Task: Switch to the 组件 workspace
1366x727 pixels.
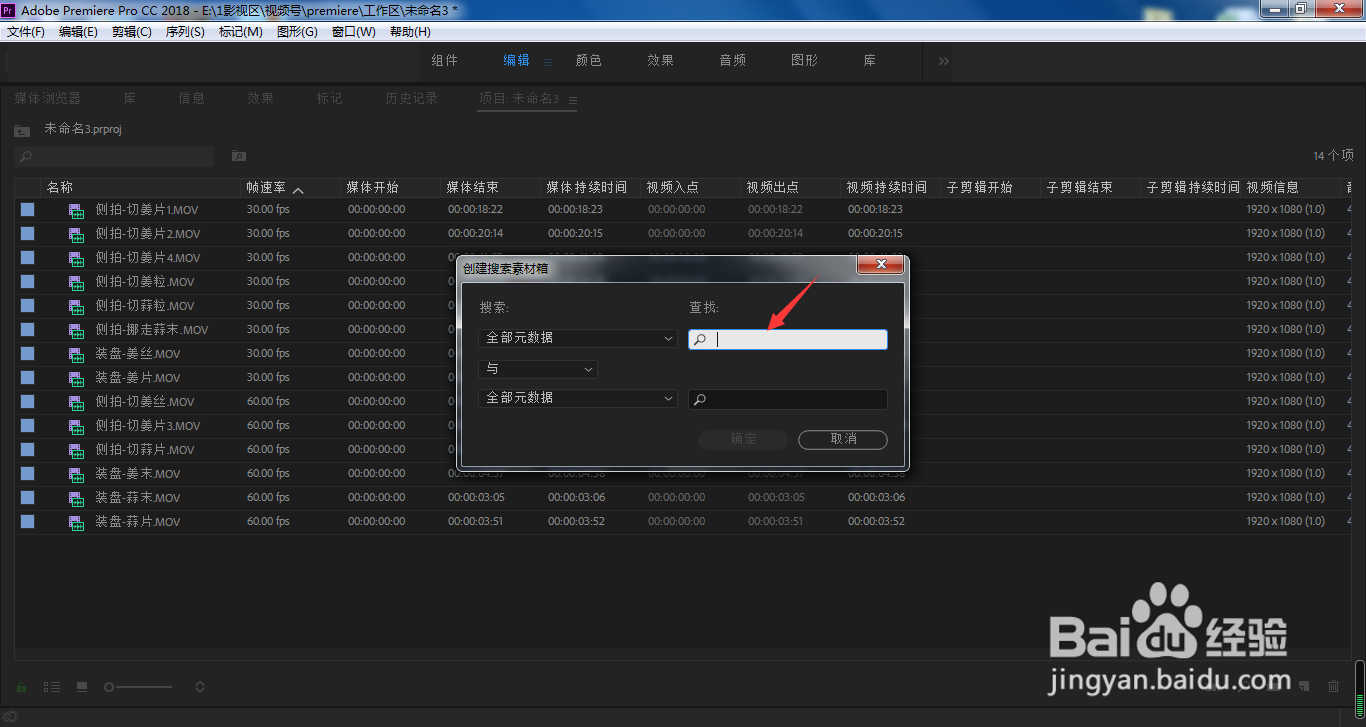Action: pos(445,61)
